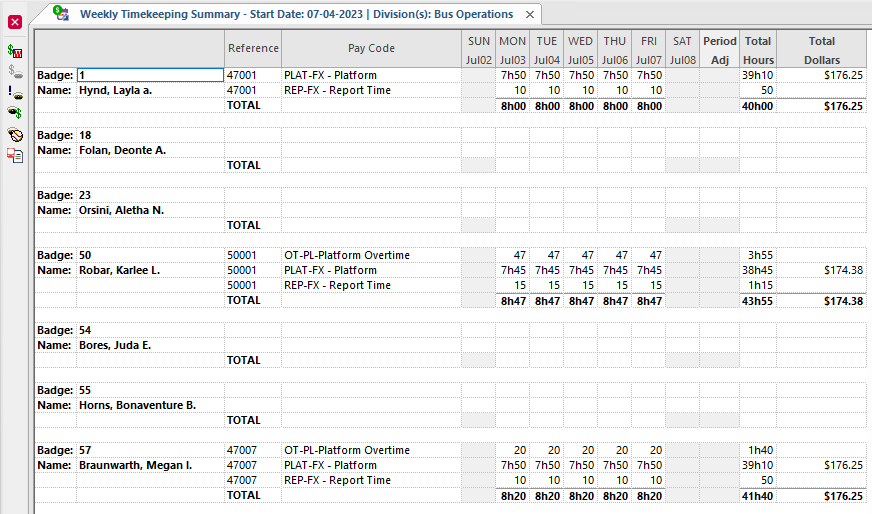
Task: Click badge number 50
Action: pos(85,255)
